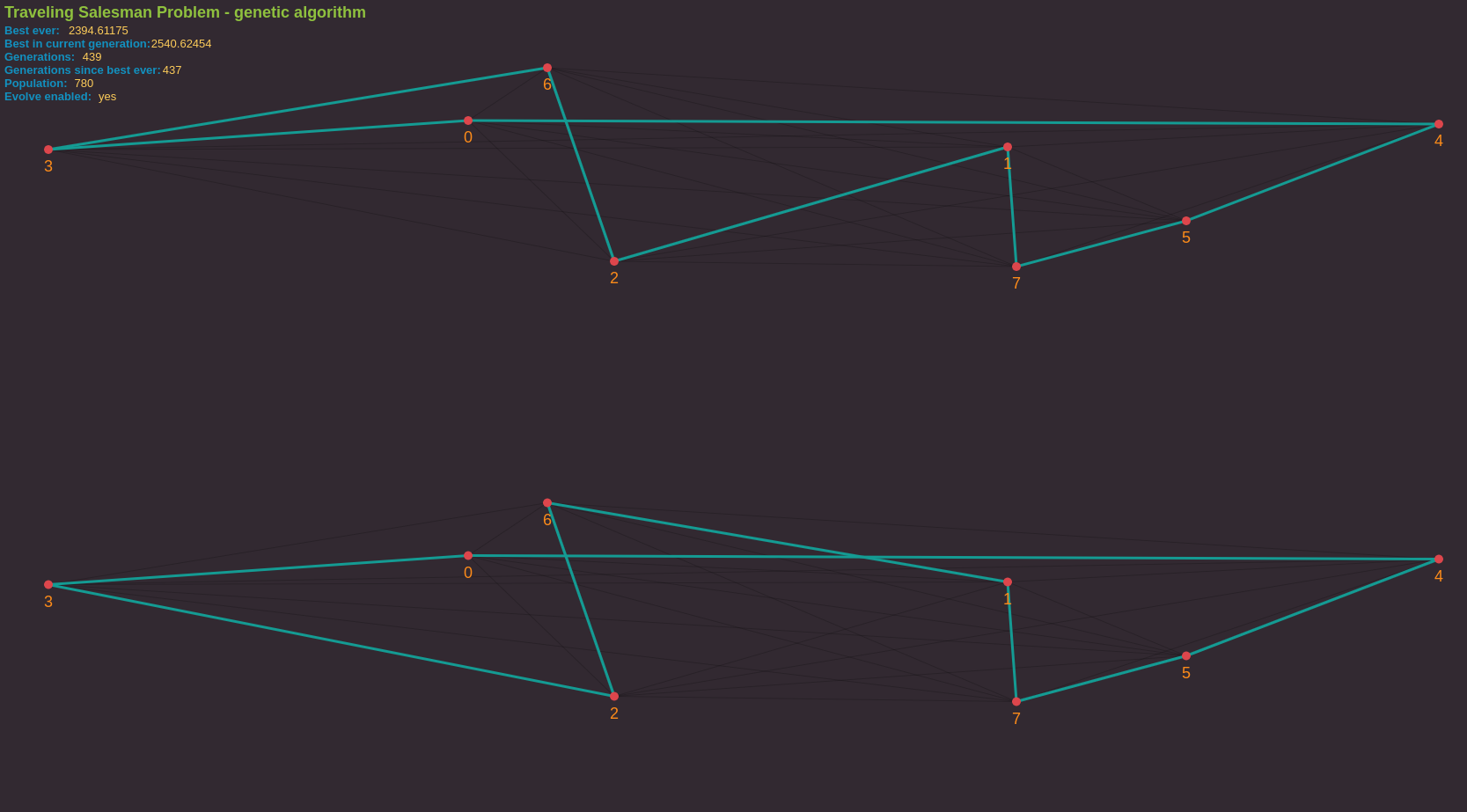Click the Traveling Salesman Problem title

click(185, 12)
